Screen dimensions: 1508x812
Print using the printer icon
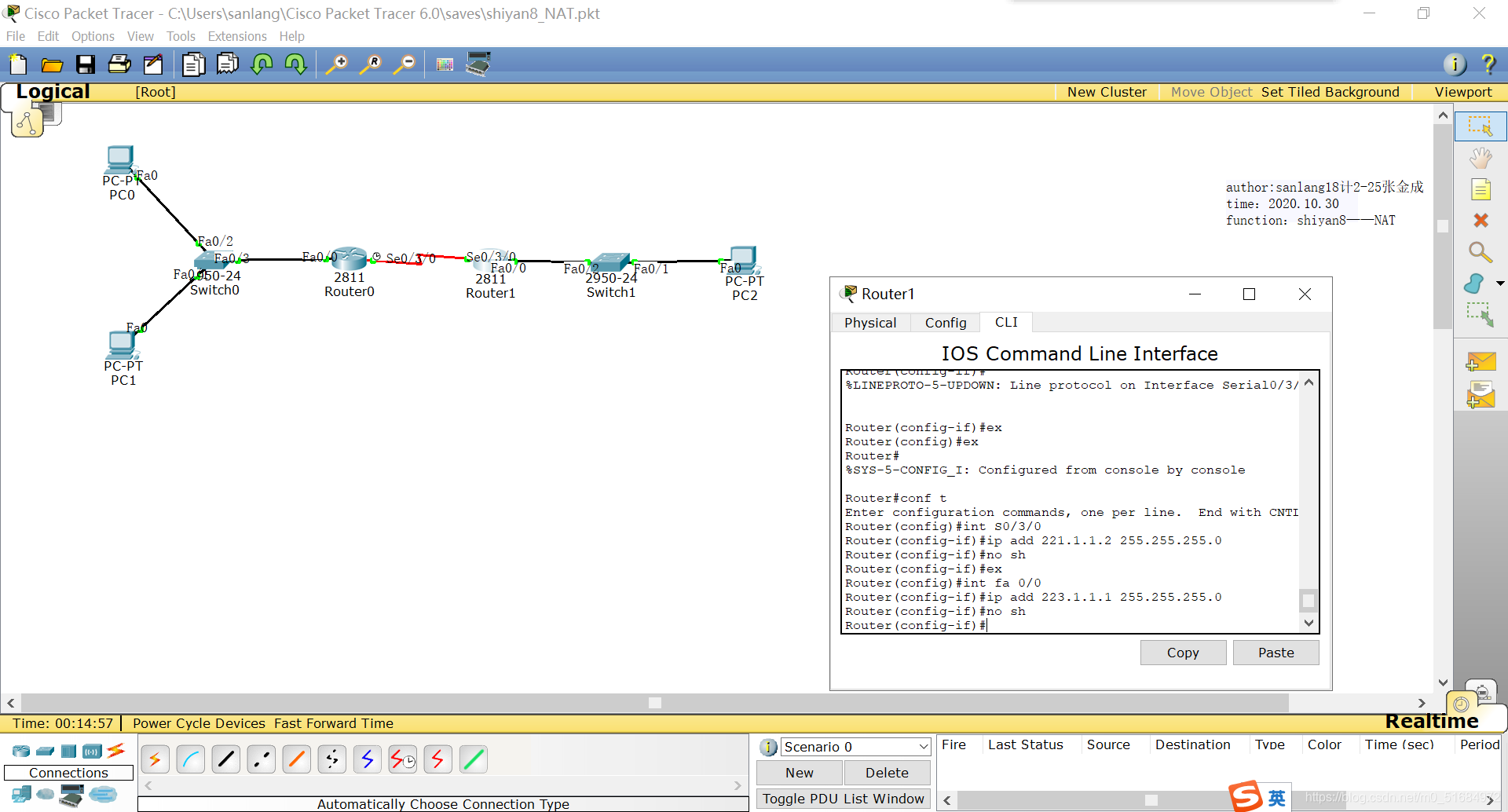119,64
